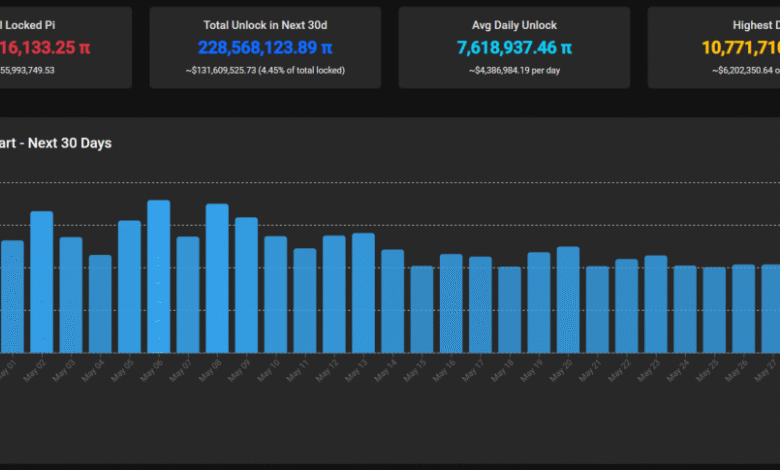Click the May 07 bar
This screenshot has width=780, height=470.
click(x=188, y=295)
